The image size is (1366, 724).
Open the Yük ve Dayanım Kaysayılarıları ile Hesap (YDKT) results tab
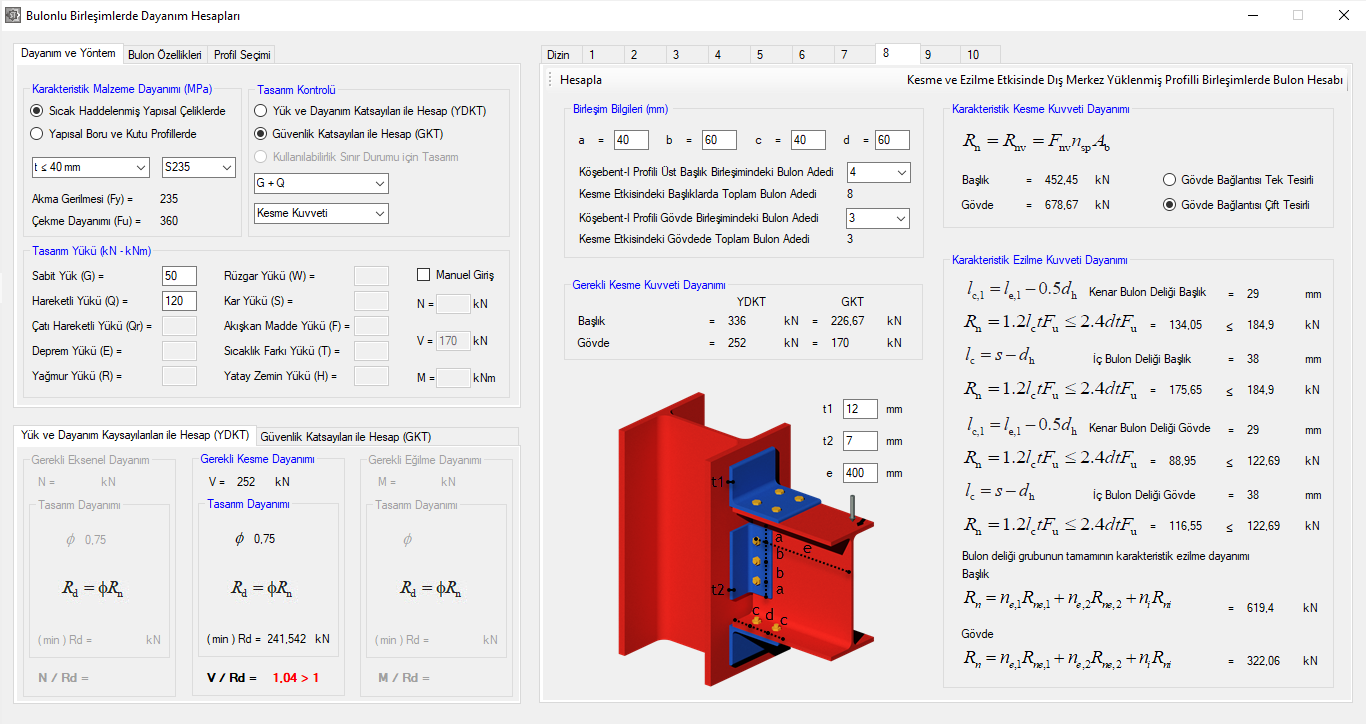coord(135,435)
